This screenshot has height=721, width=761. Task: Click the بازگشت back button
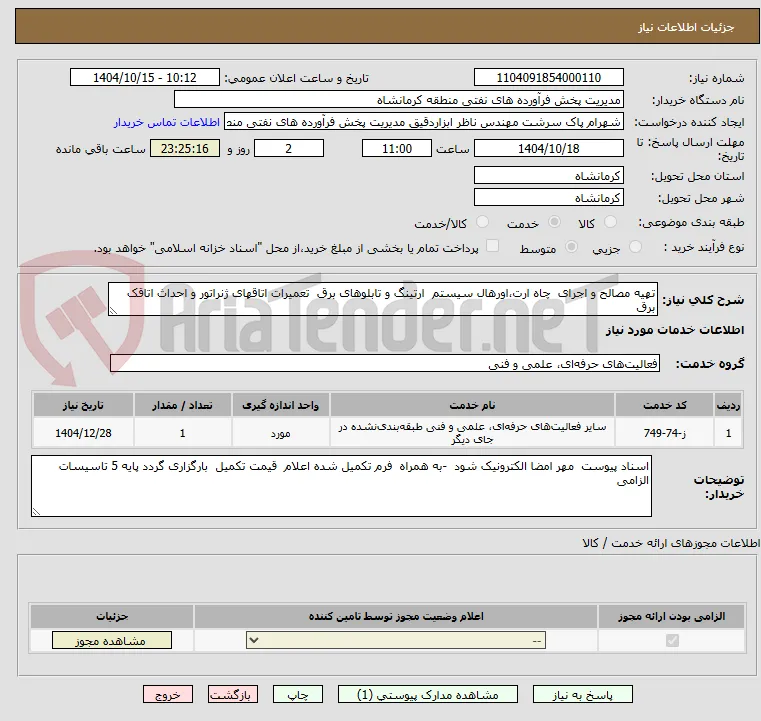[232, 694]
